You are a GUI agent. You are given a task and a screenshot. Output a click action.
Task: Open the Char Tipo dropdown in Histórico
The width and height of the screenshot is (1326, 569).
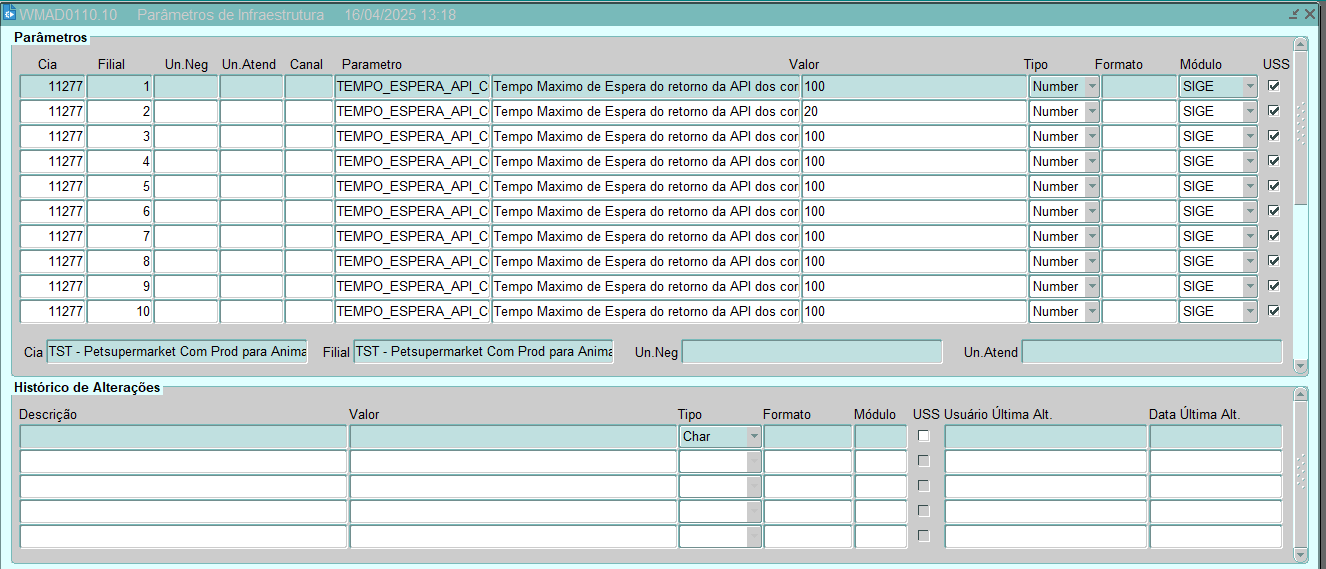[753, 437]
